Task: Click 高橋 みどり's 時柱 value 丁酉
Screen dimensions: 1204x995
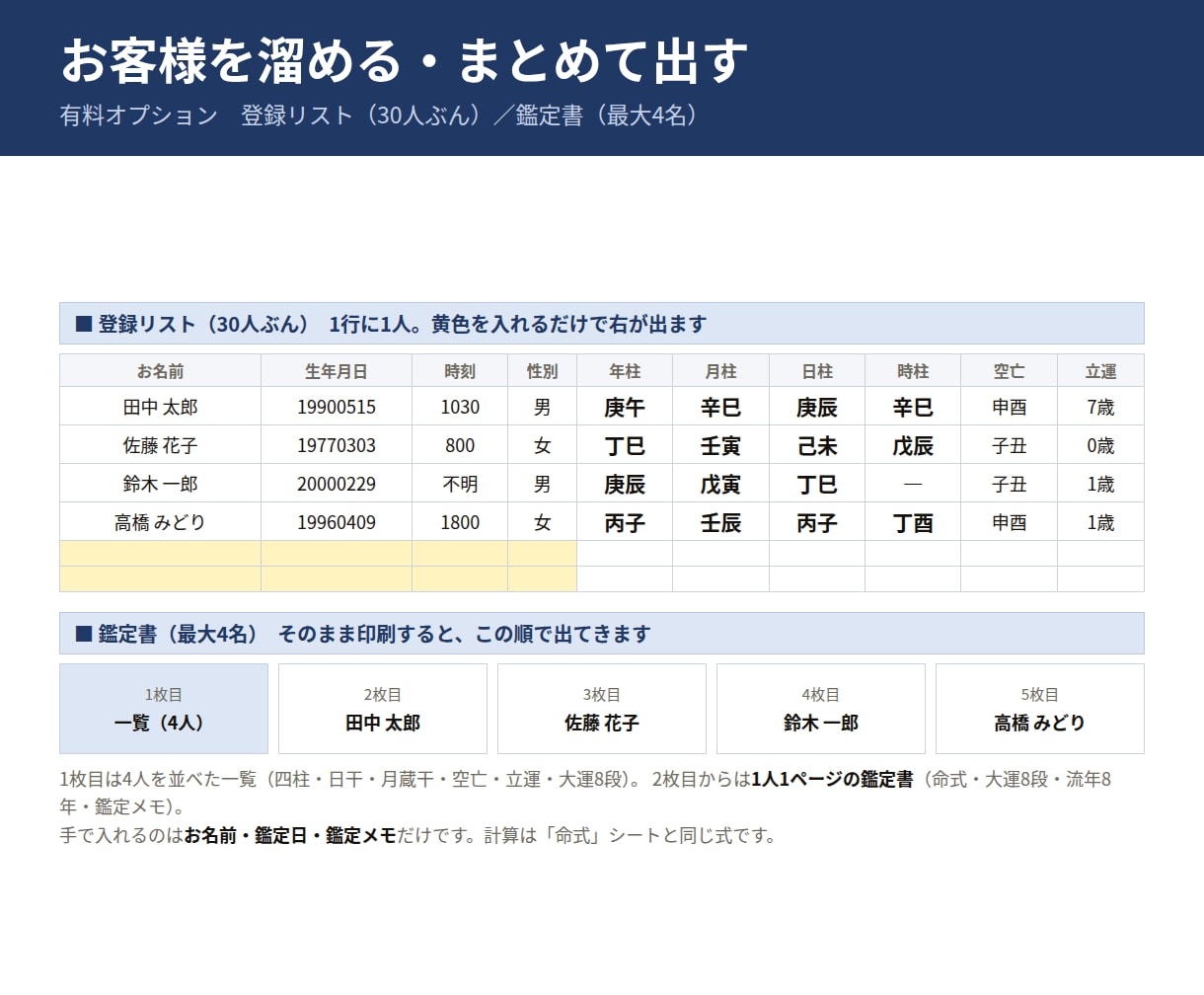Action: point(913,522)
